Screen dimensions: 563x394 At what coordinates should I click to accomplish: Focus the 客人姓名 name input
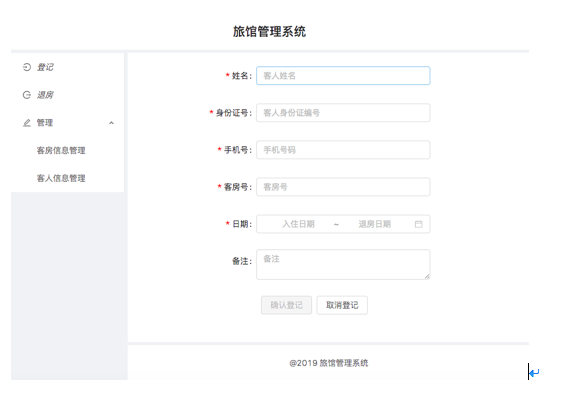[x=343, y=76]
